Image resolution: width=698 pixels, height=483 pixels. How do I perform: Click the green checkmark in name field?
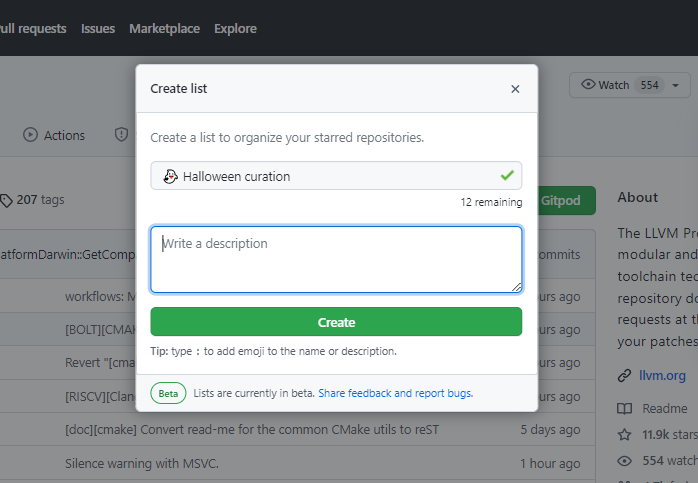[x=507, y=175]
